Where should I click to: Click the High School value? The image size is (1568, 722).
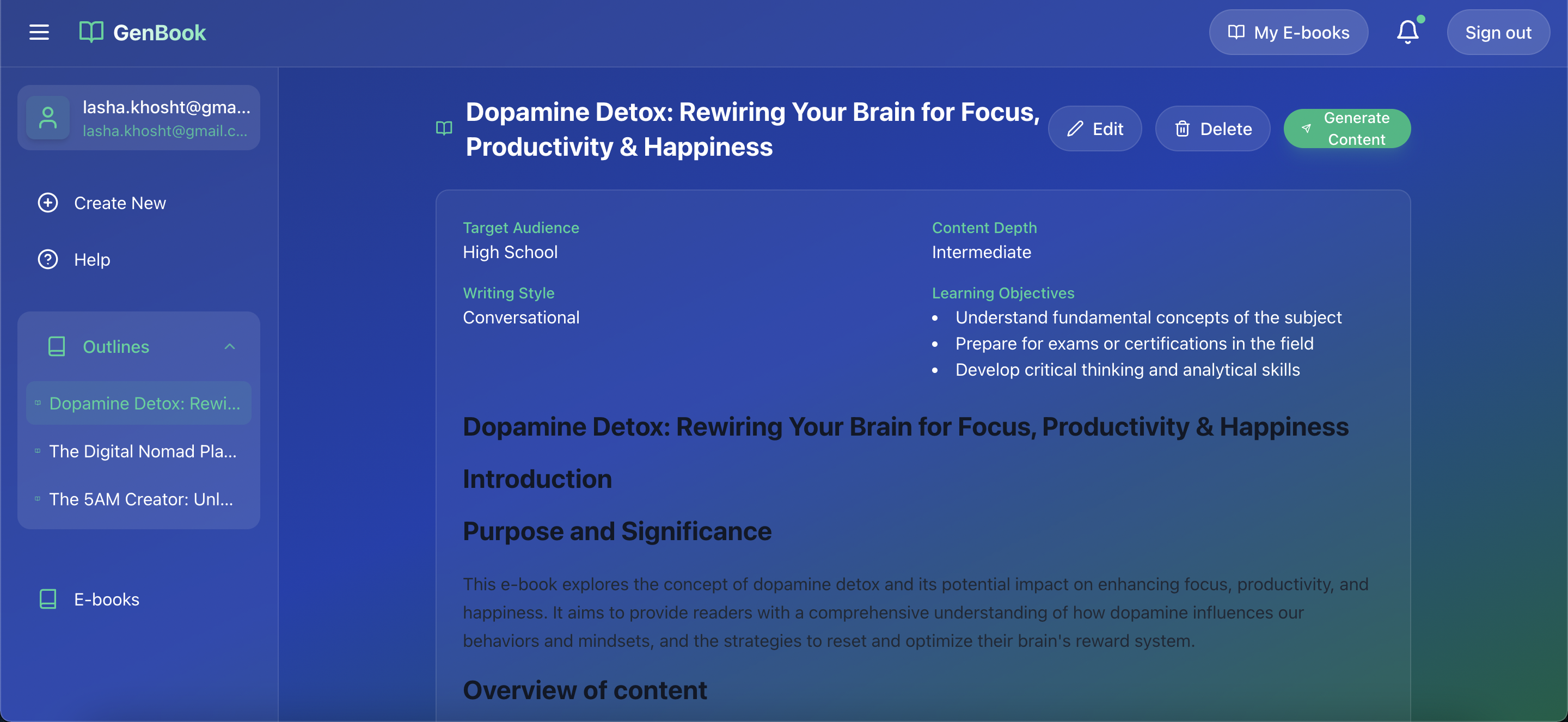510,252
